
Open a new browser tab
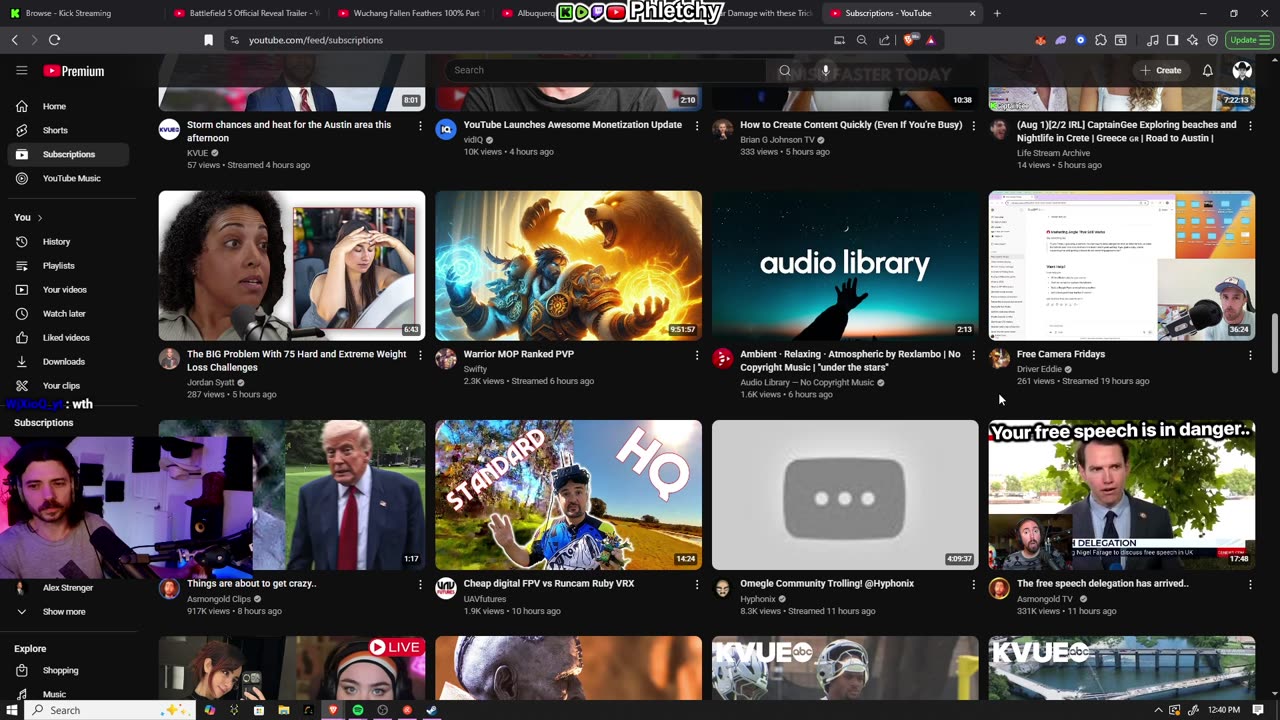996,13
